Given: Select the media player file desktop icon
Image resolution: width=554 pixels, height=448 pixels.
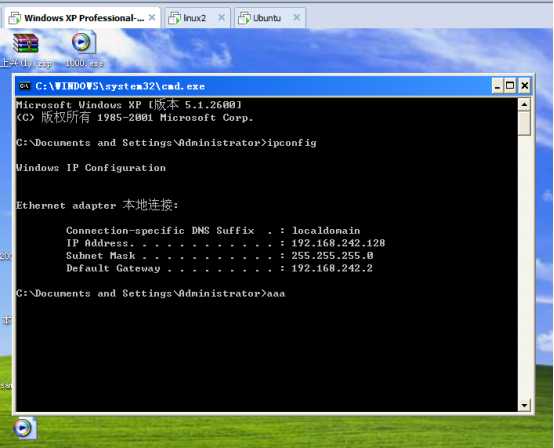Looking at the screenshot, I should click(83, 42).
